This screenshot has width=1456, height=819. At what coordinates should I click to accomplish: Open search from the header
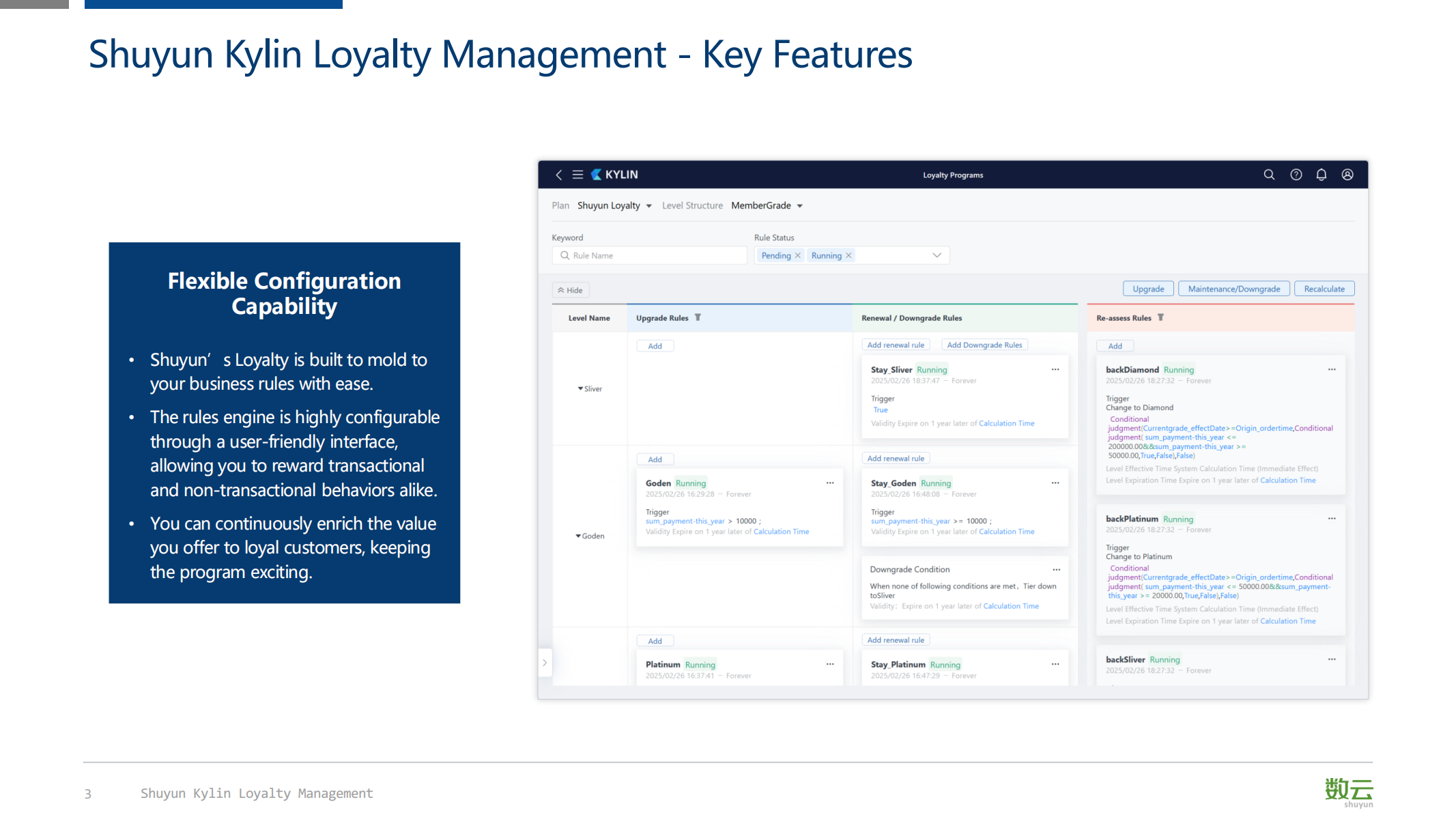coord(1269,175)
